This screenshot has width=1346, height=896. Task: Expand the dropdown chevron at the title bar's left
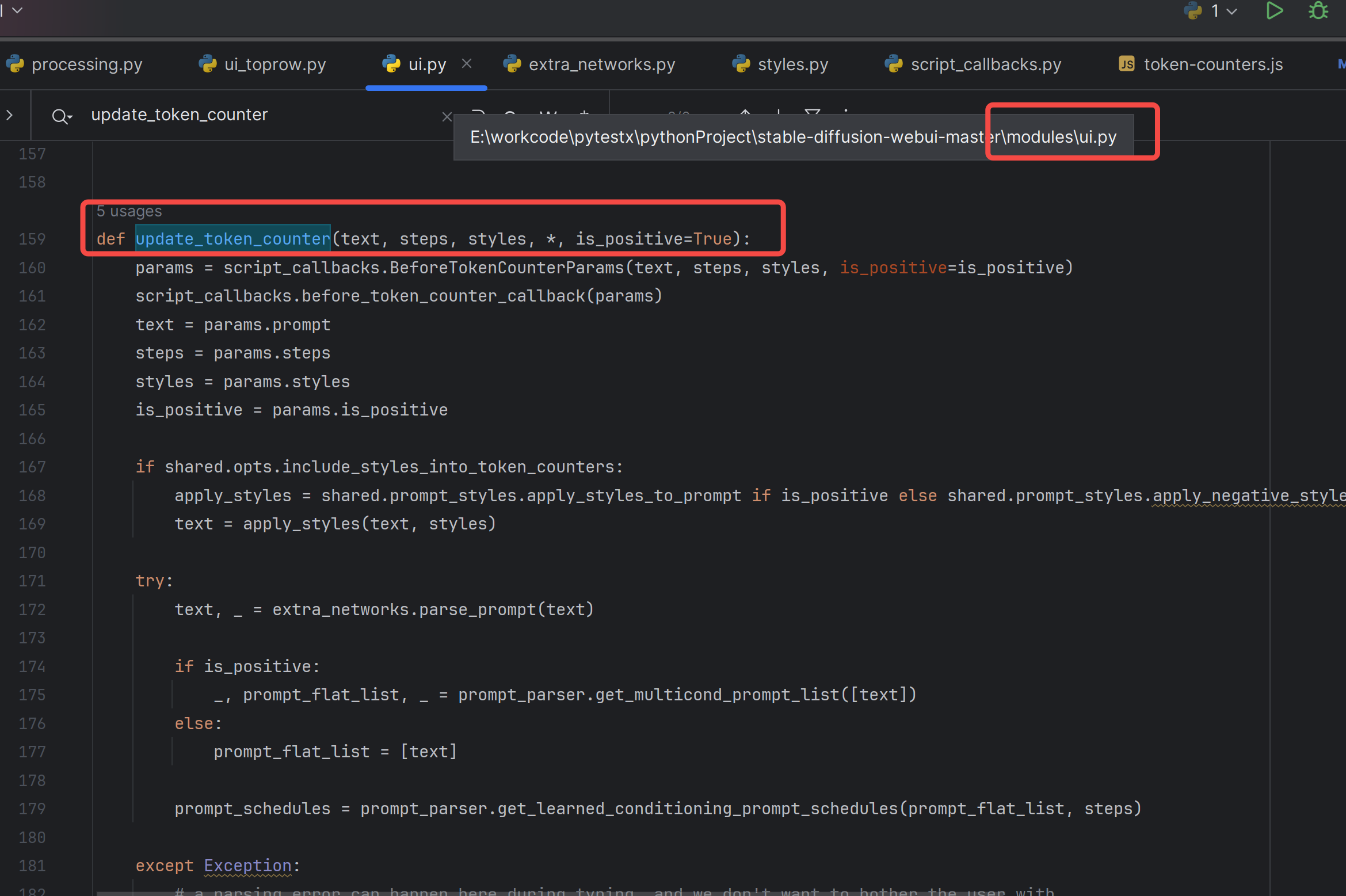pyautogui.click(x=17, y=10)
